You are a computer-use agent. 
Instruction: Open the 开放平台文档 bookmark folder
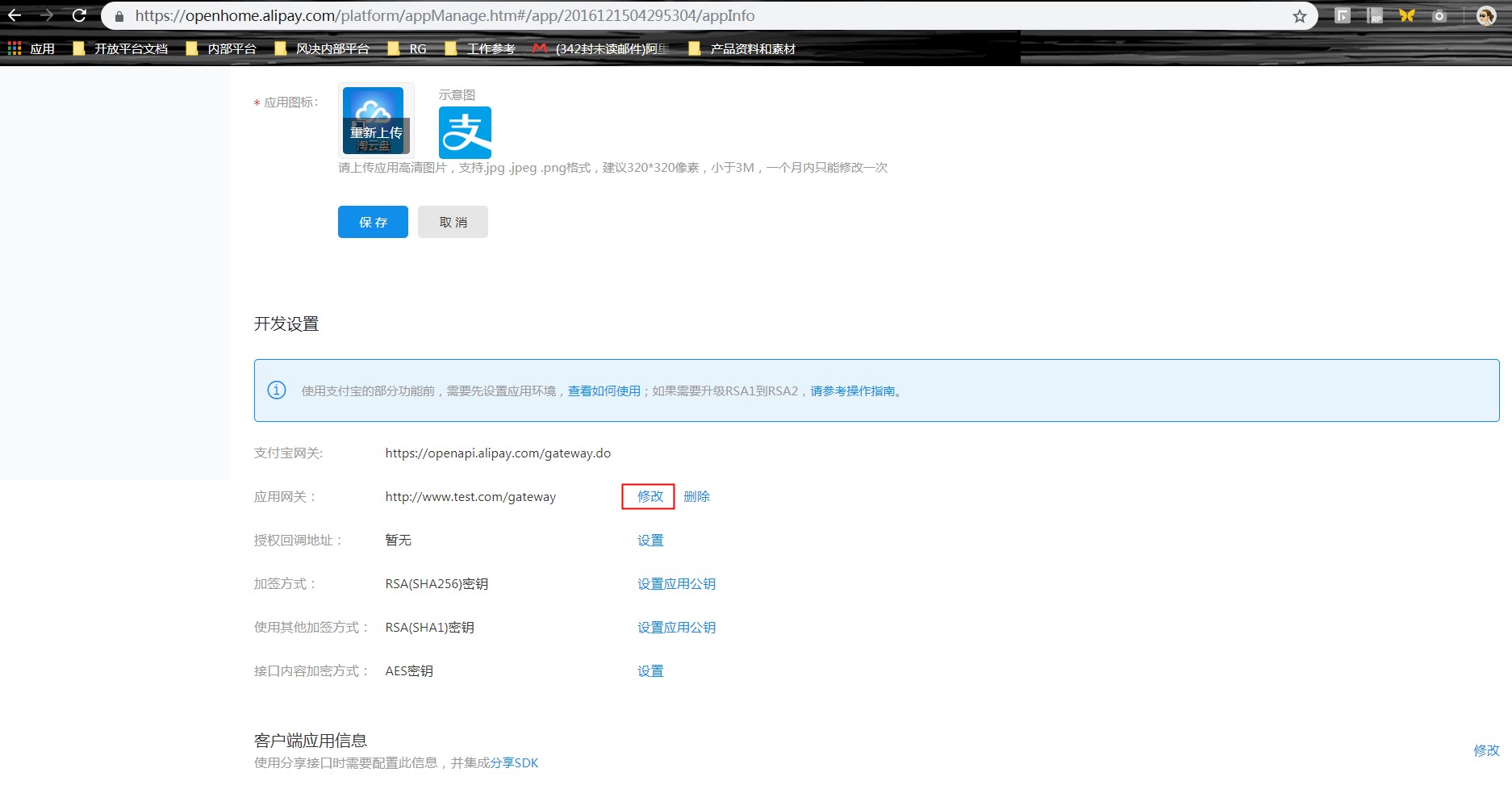120,48
